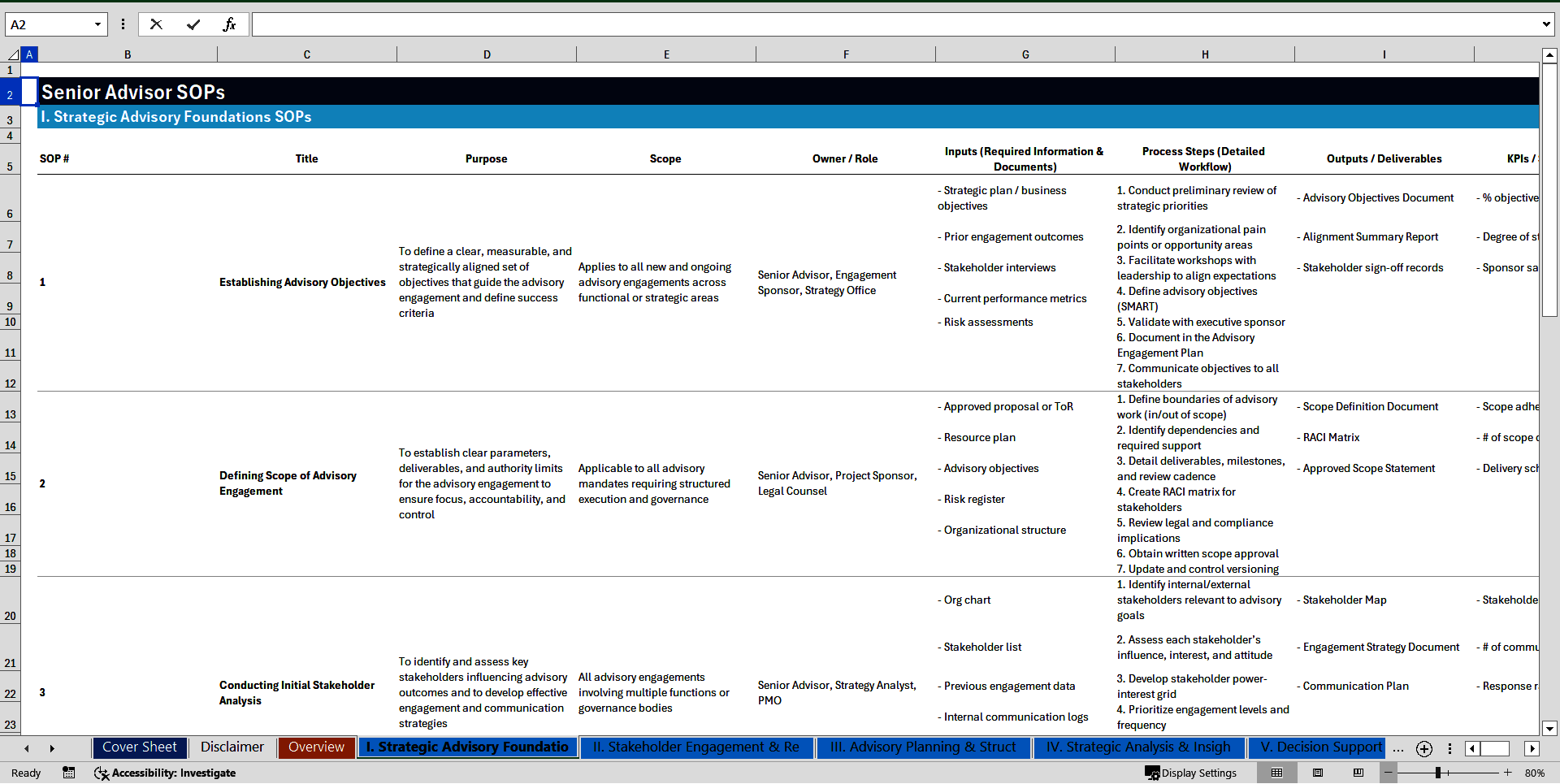Switch to Normal view
This screenshot has height=784, width=1560.
point(1276,773)
